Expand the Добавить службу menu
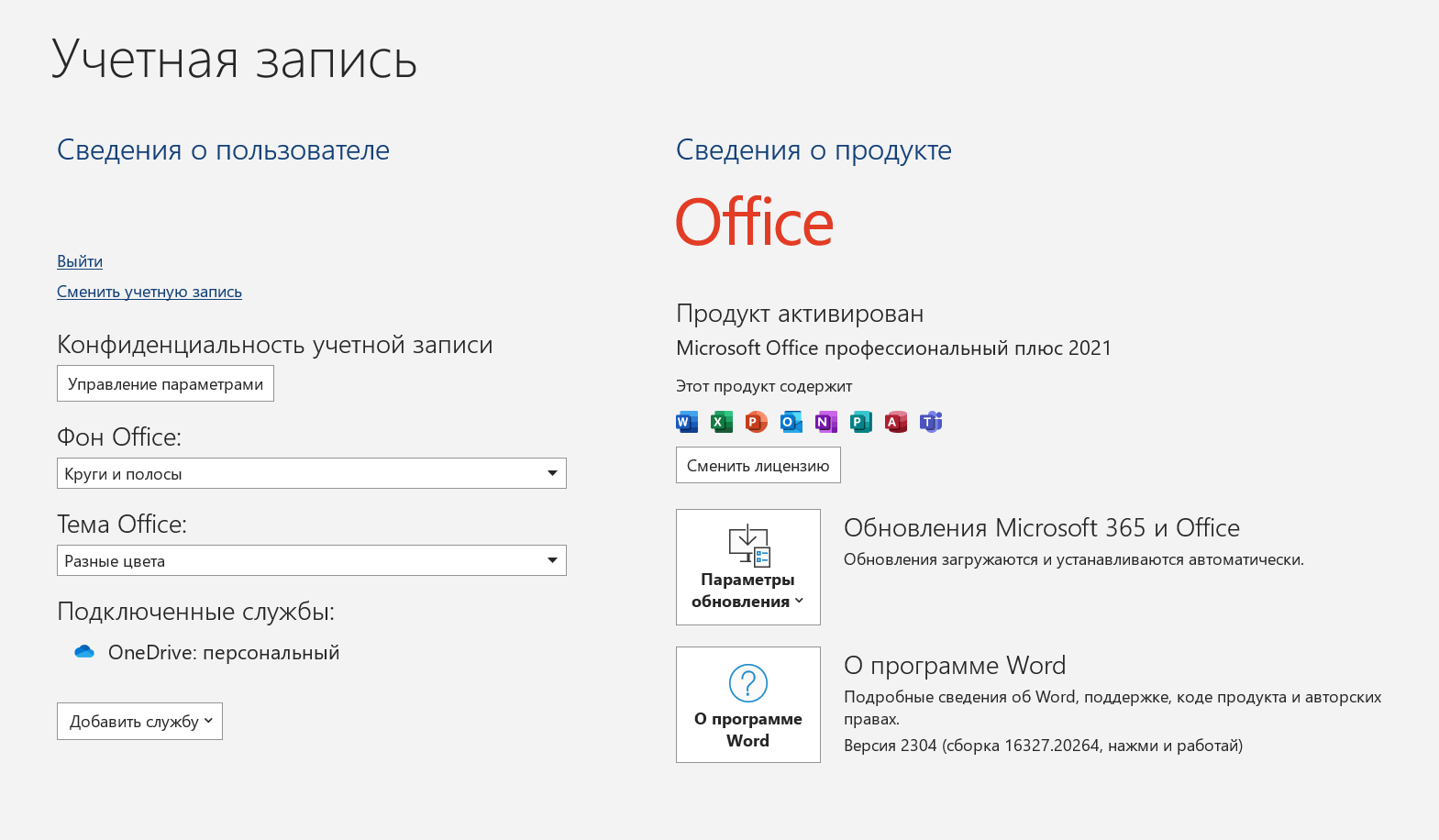 click(139, 722)
